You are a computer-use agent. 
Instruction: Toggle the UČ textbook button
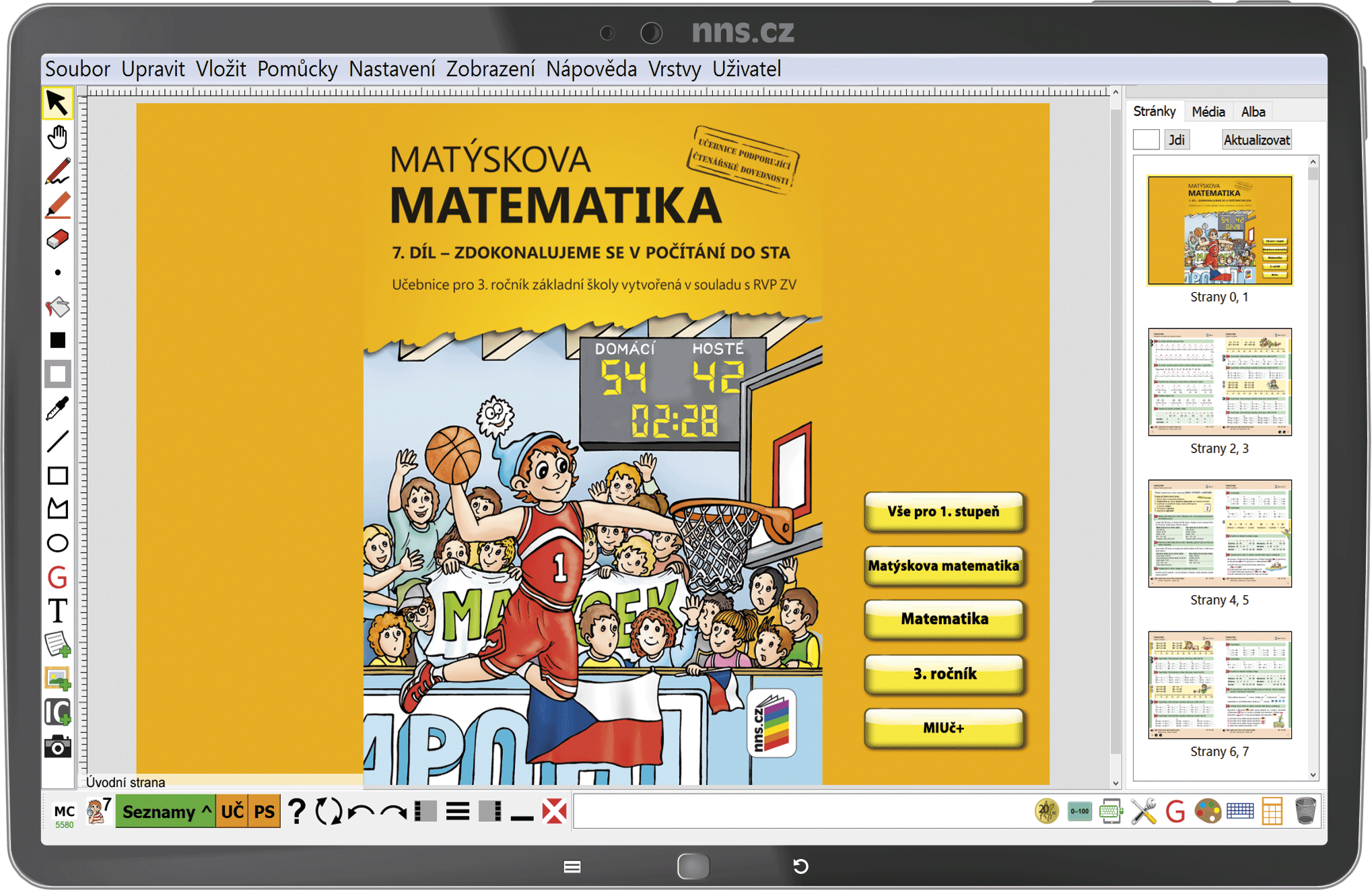(x=232, y=812)
